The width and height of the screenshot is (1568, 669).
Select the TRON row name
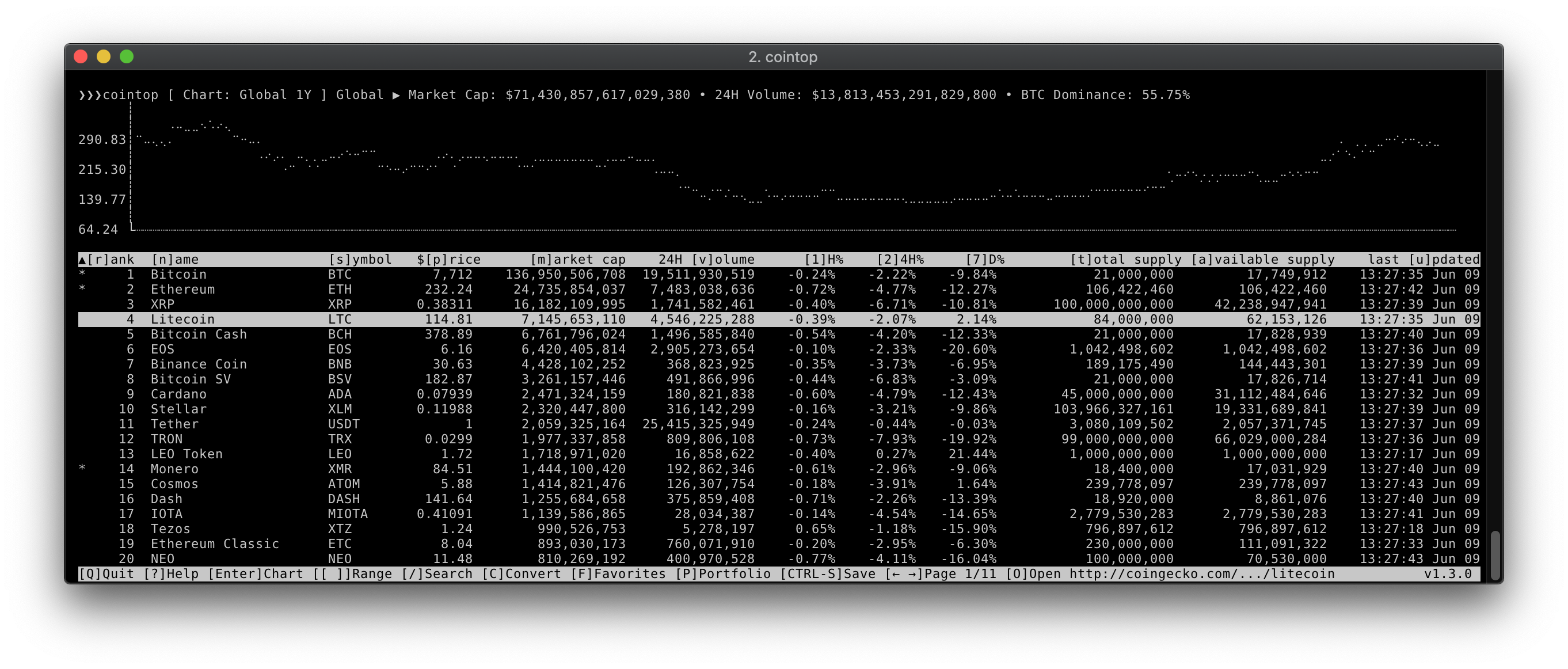(167, 439)
